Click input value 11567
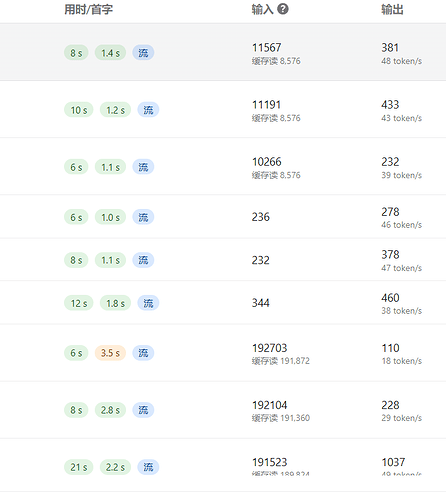 pos(266,48)
